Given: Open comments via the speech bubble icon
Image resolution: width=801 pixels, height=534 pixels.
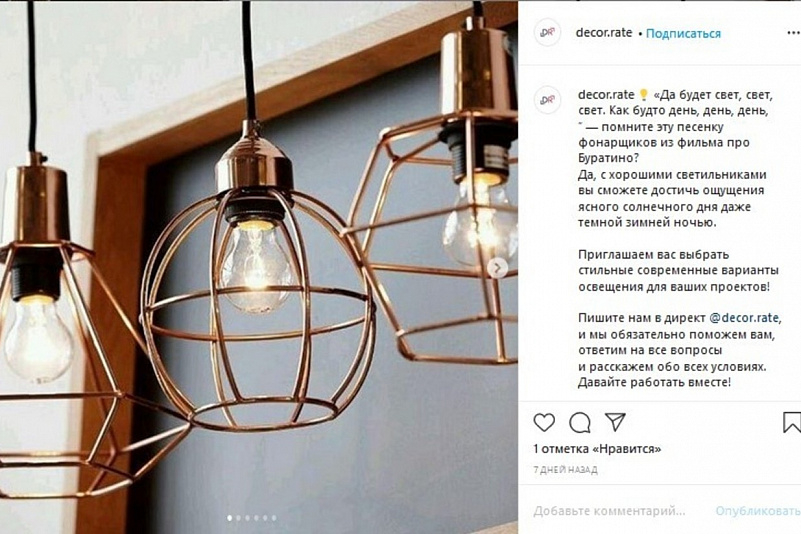Looking at the screenshot, I should (x=580, y=423).
